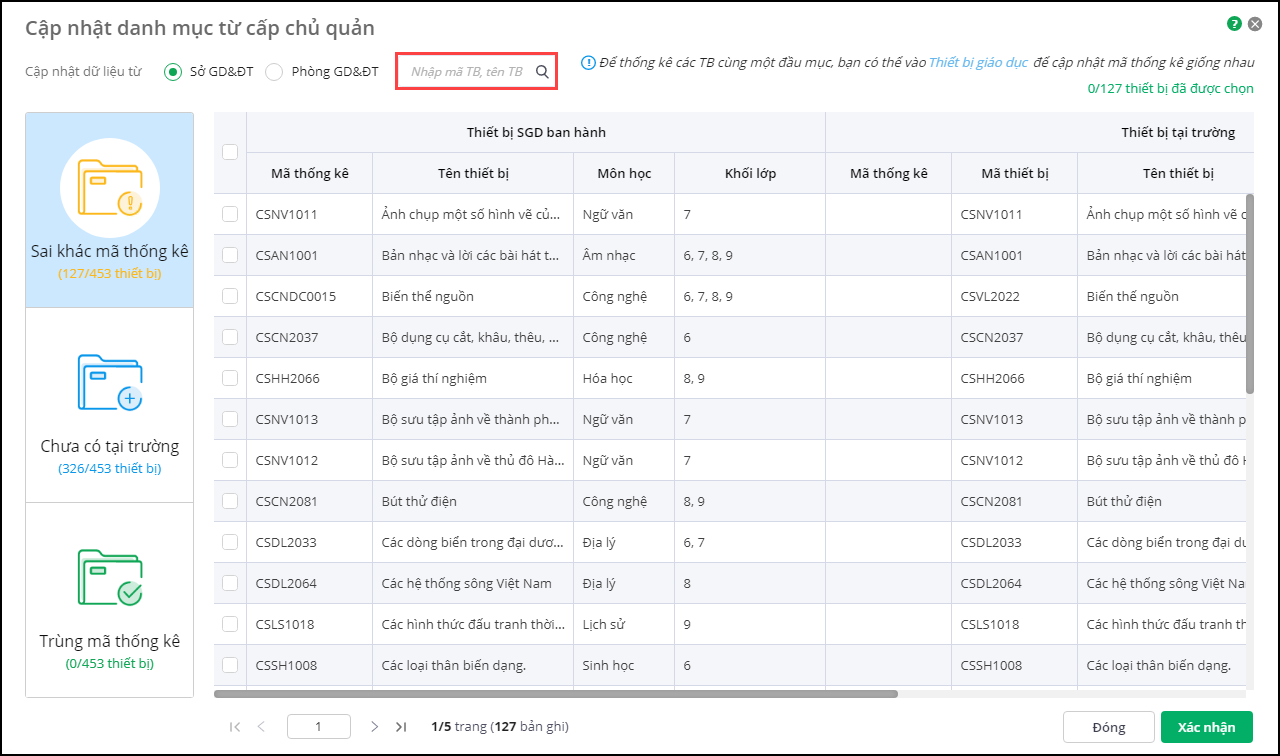Go to the previous page arrow
1280x756 pixels.
(x=262, y=727)
